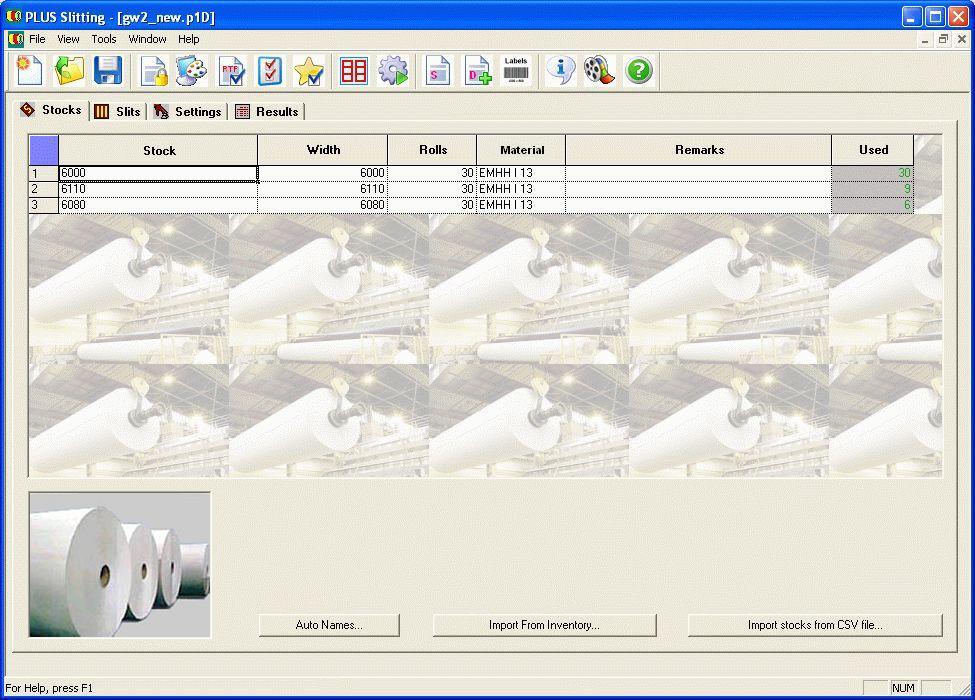Screen dimensions: 975x700
Task: Run the slitting optimization gear icon
Action: (x=393, y=70)
